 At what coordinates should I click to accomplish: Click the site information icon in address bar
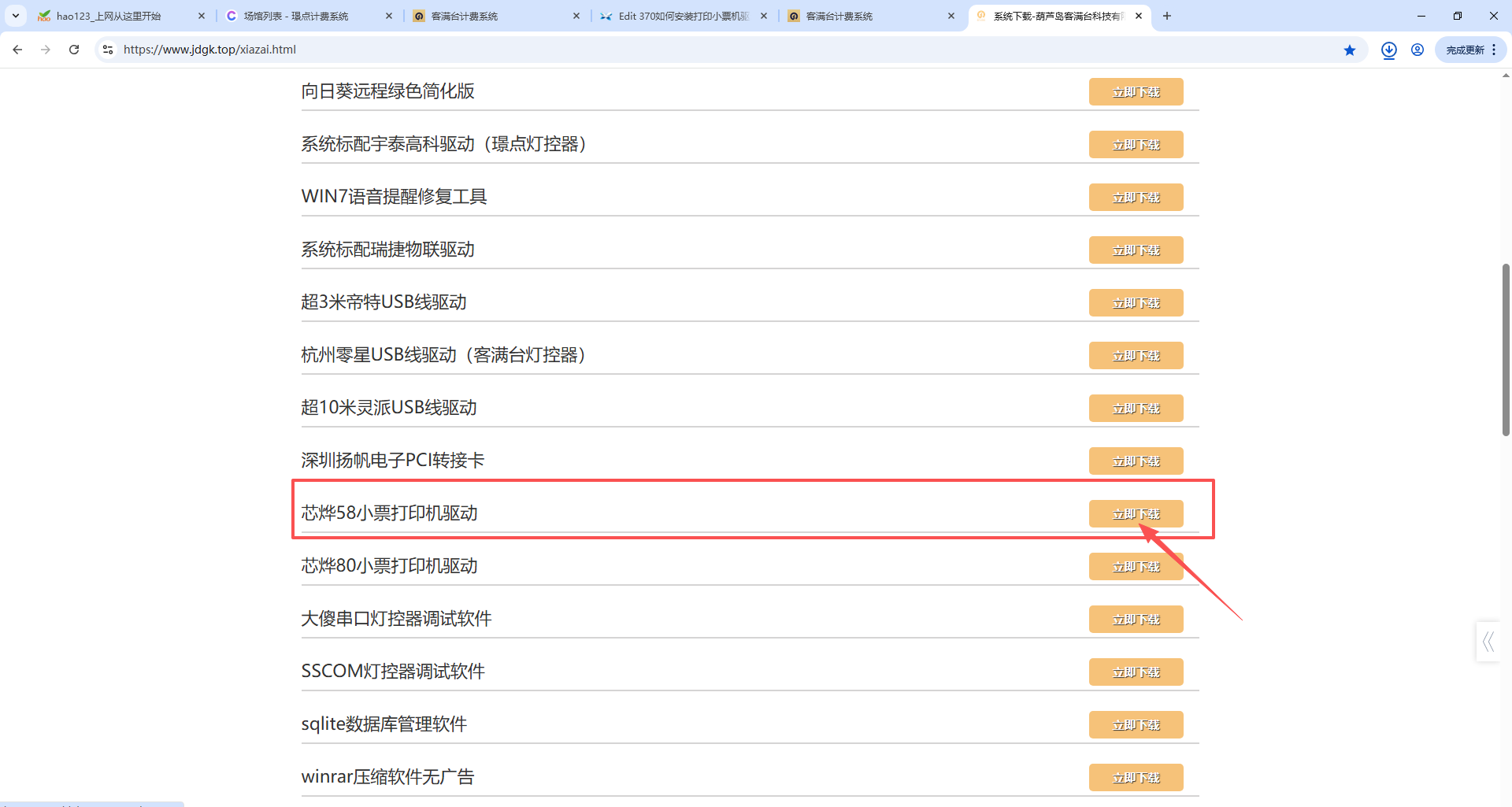(x=108, y=50)
